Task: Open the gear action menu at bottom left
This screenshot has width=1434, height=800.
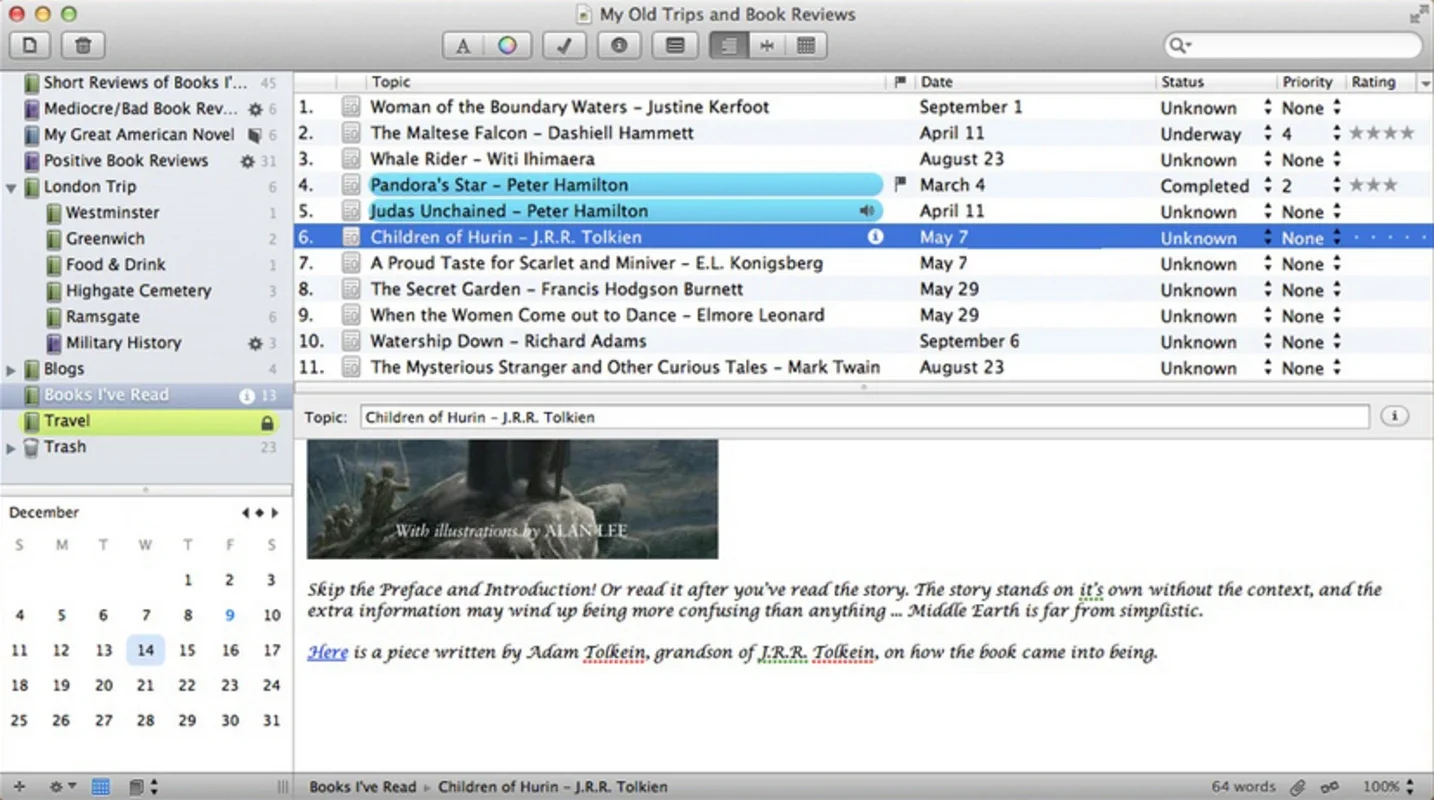Action: point(63,787)
